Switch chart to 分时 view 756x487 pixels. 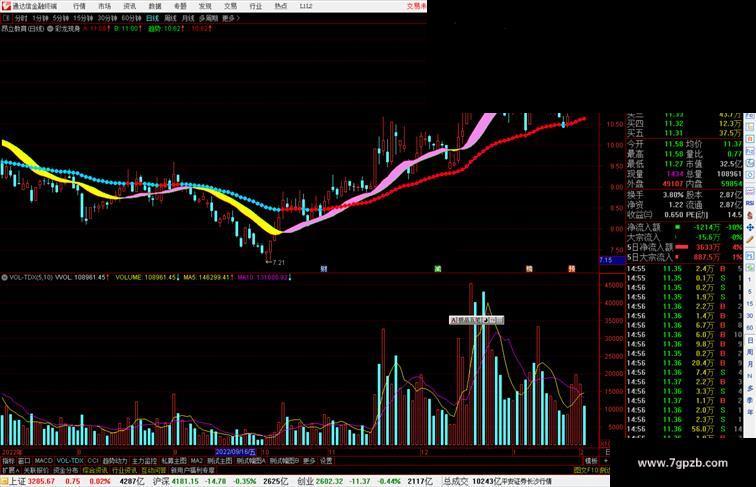pos(21,18)
